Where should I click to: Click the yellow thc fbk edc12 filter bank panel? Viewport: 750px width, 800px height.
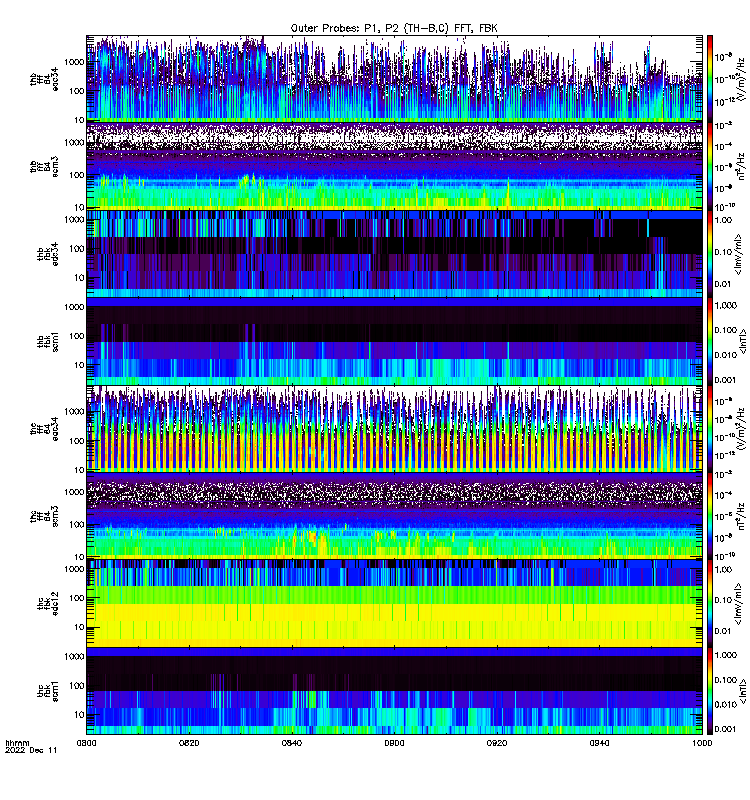point(394,604)
